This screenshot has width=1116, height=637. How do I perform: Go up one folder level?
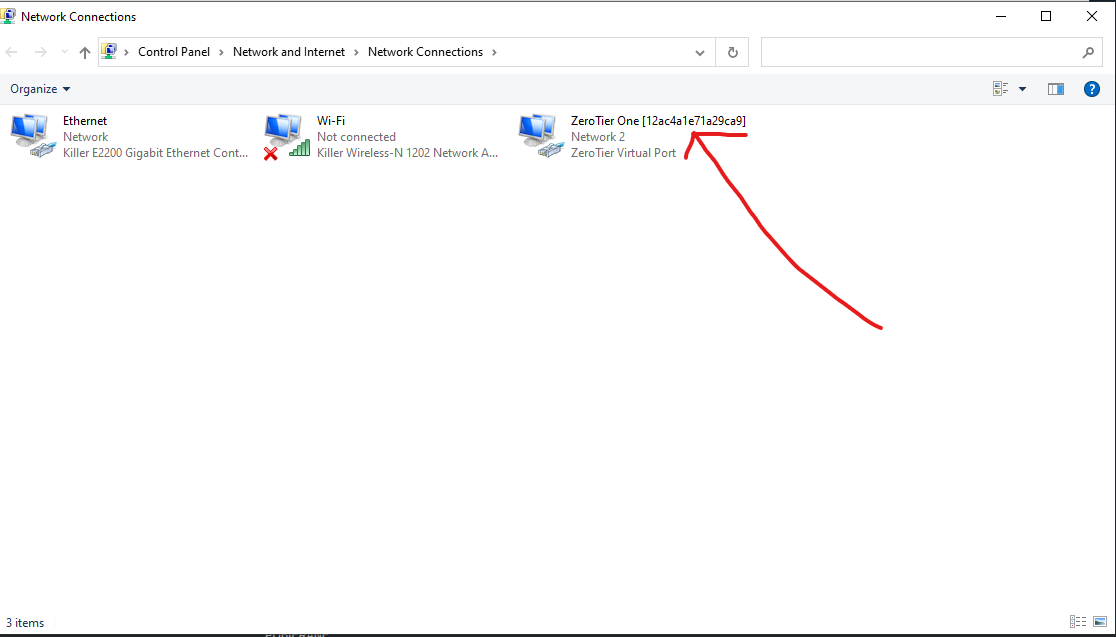coord(85,52)
